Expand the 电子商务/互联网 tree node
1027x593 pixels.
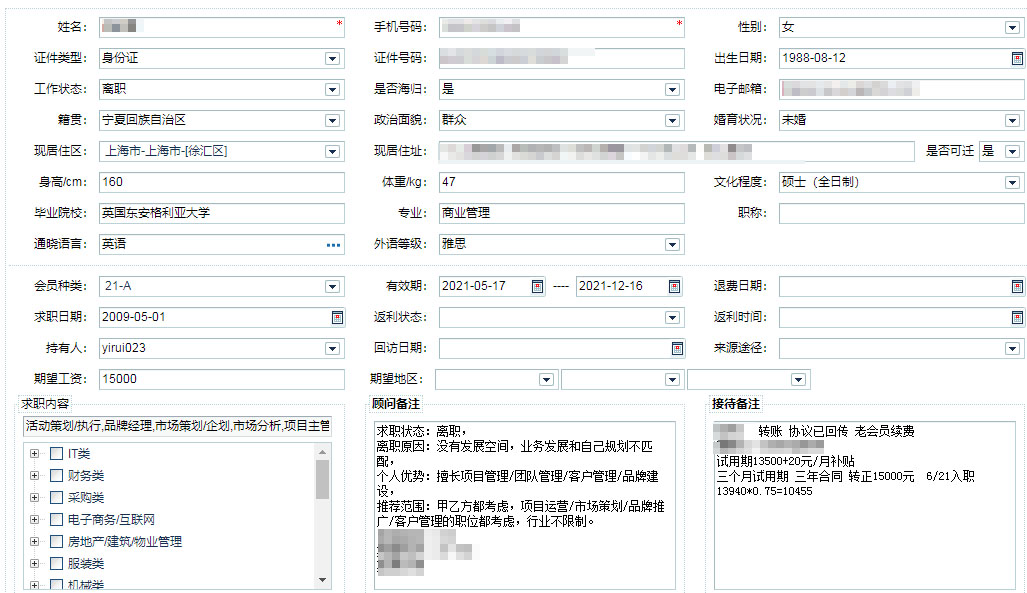pos(34,520)
